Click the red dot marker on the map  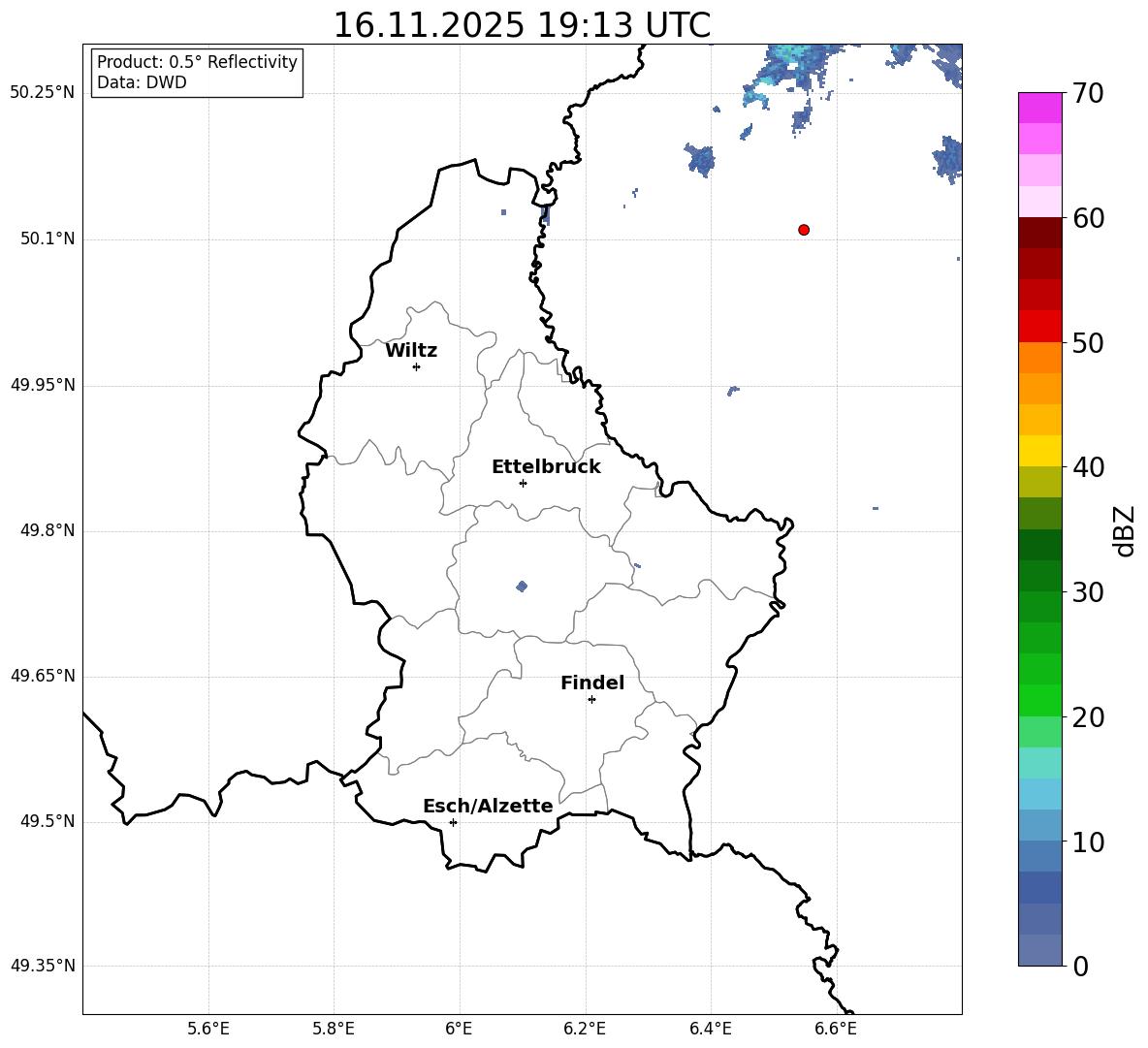[x=804, y=230]
